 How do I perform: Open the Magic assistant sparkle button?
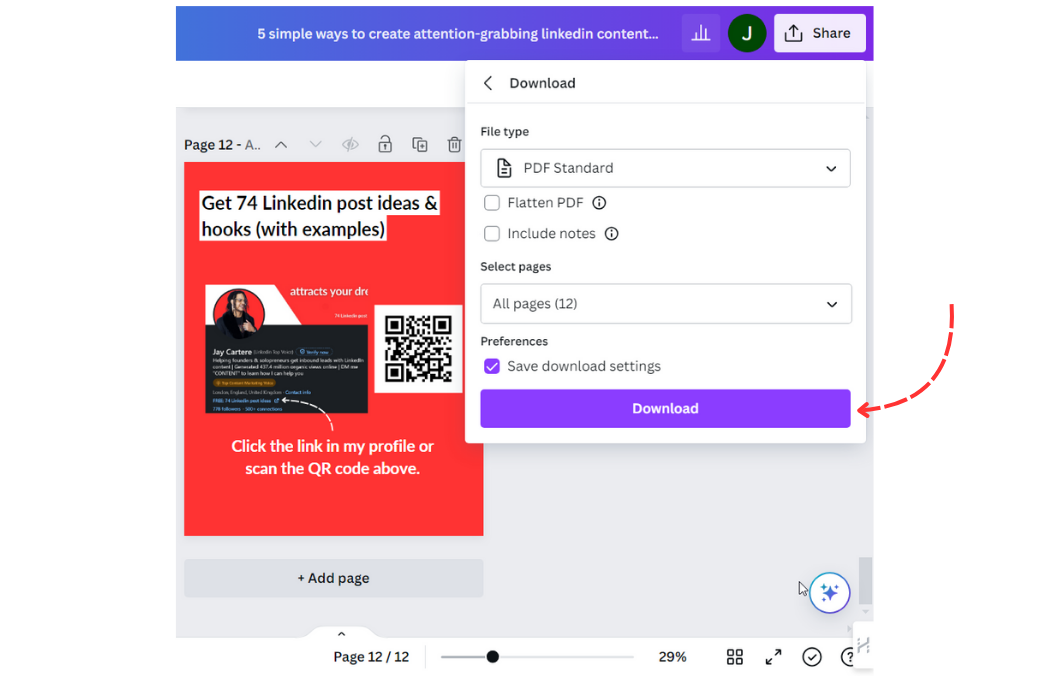pos(830,592)
